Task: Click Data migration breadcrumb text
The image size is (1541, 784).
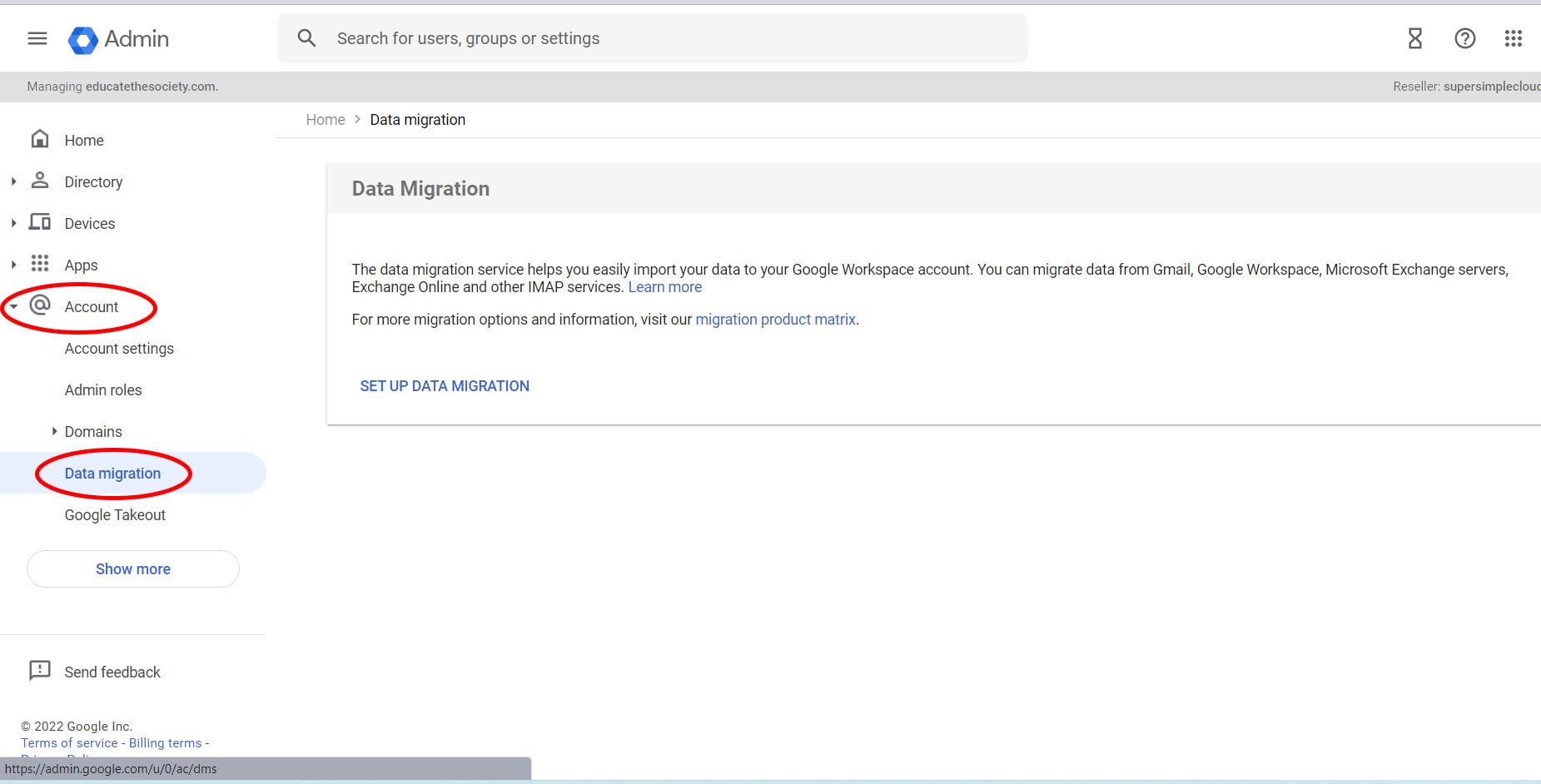Action: click(418, 120)
